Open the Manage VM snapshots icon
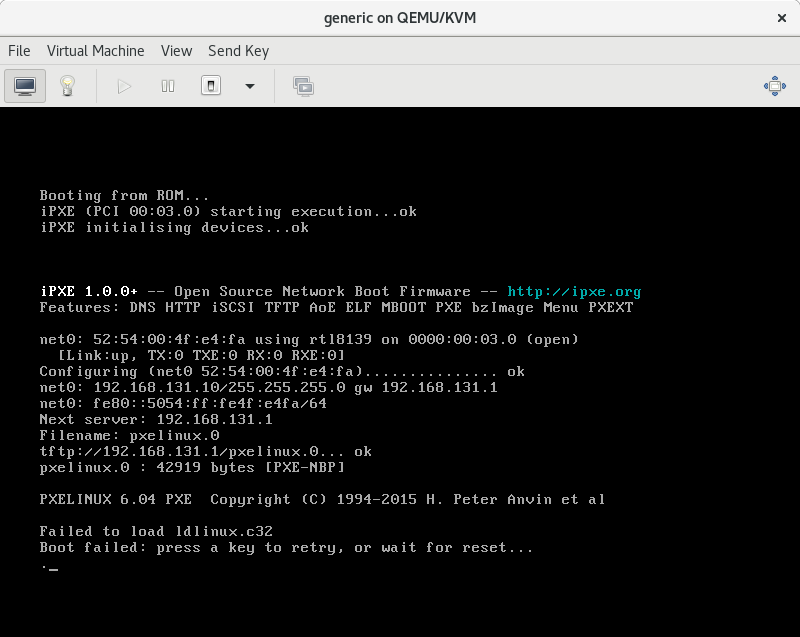 point(304,86)
